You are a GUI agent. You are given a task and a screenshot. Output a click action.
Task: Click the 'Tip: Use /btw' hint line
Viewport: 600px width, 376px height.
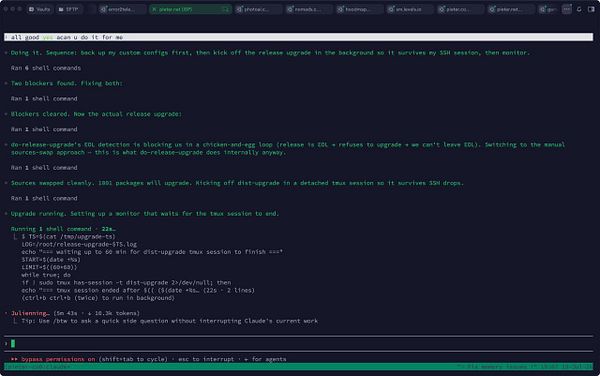click(x=170, y=321)
